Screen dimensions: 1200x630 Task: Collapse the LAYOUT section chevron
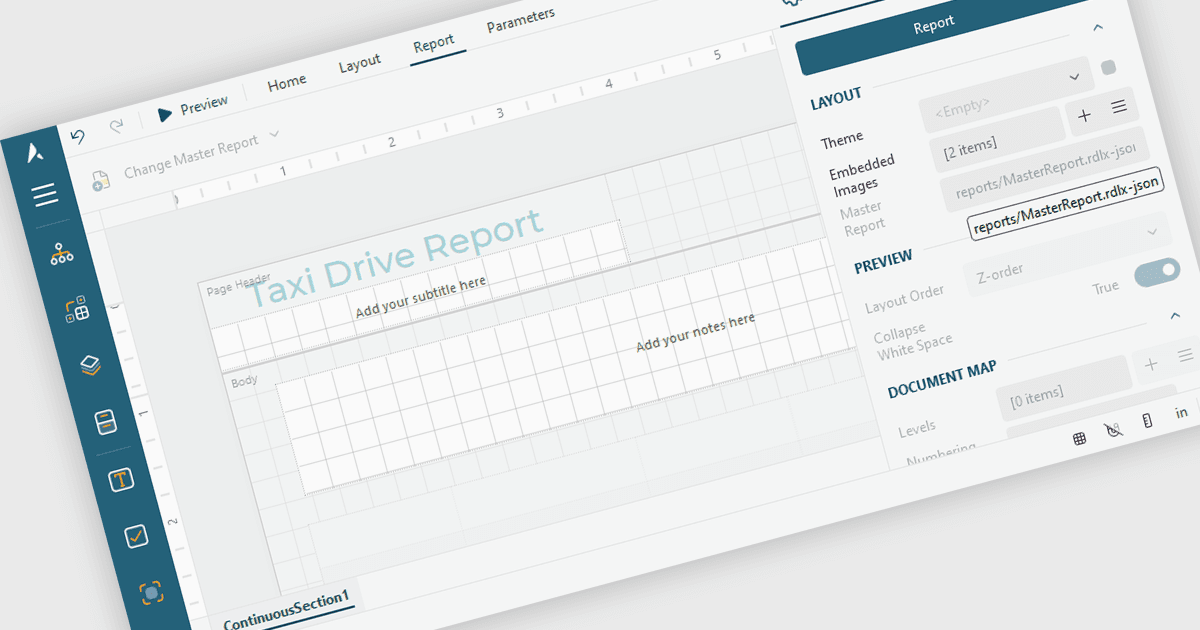pos(1097,28)
